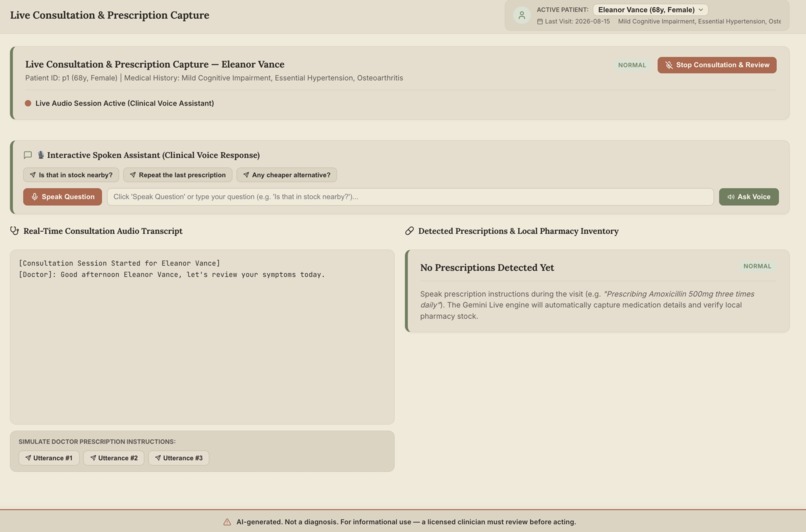806x532 pixels.
Task: Click the pill icon by Detected Prescriptions heading
Action: click(409, 231)
